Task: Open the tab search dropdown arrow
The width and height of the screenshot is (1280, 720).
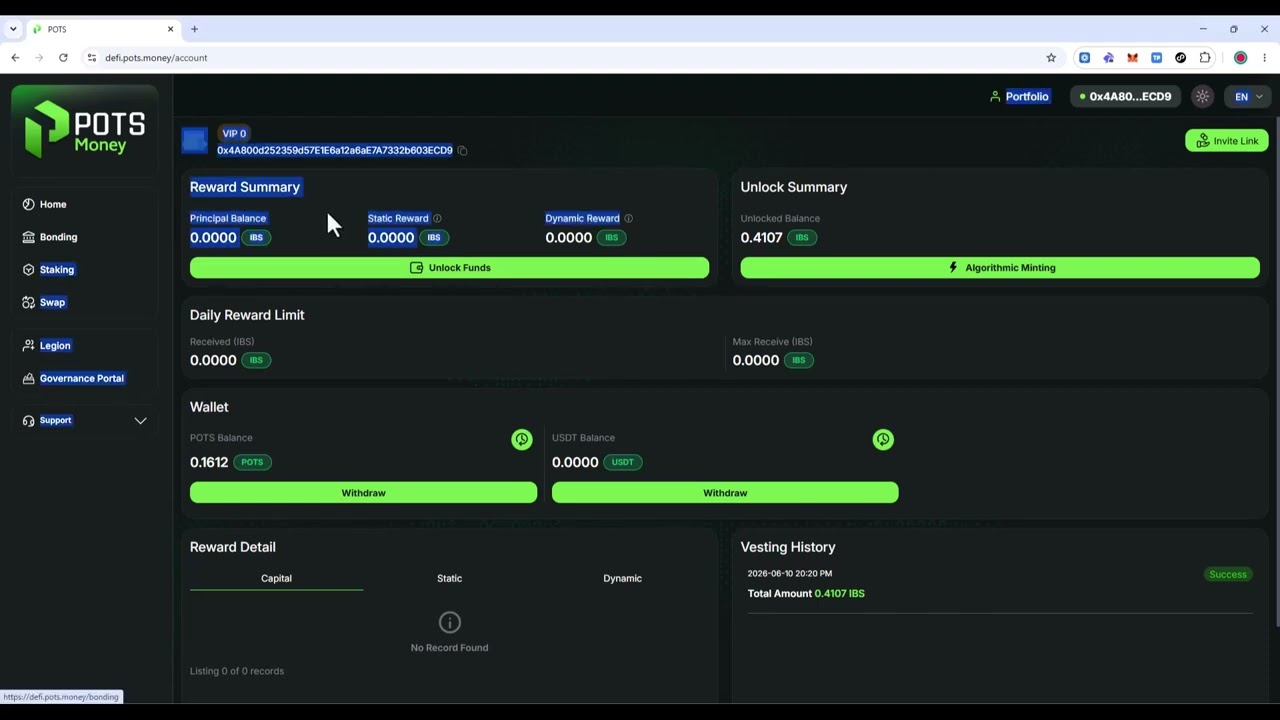Action: pyautogui.click(x=13, y=29)
